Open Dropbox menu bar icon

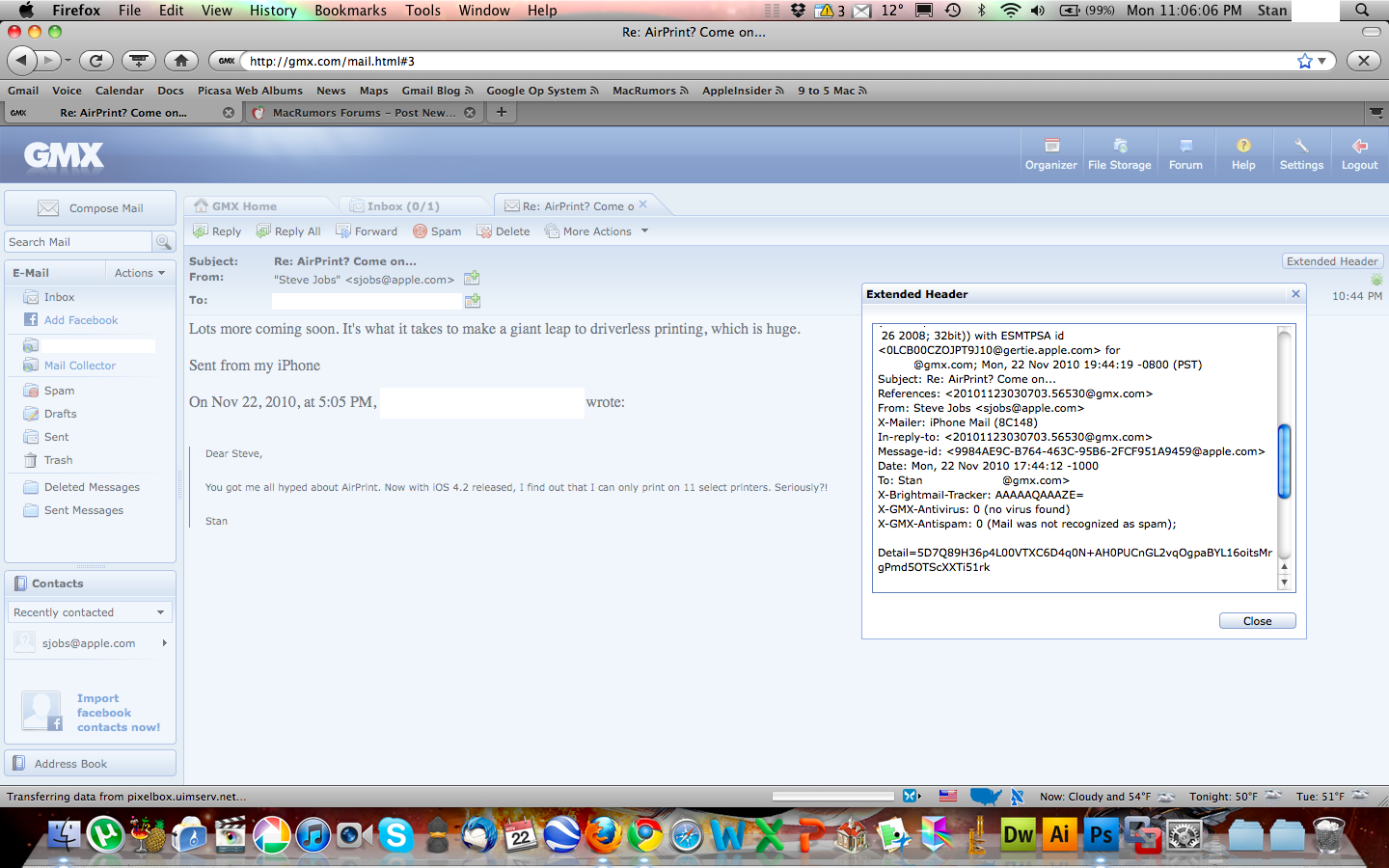click(x=798, y=11)
